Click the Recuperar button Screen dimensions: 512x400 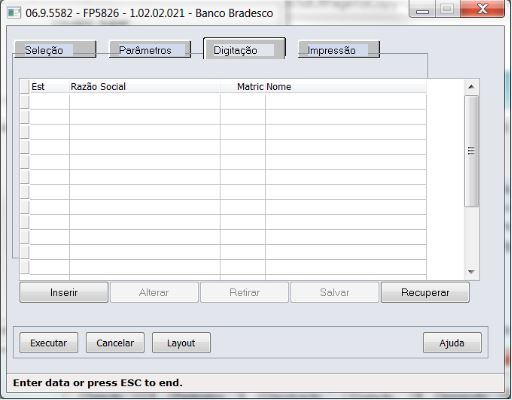point(425,292)
